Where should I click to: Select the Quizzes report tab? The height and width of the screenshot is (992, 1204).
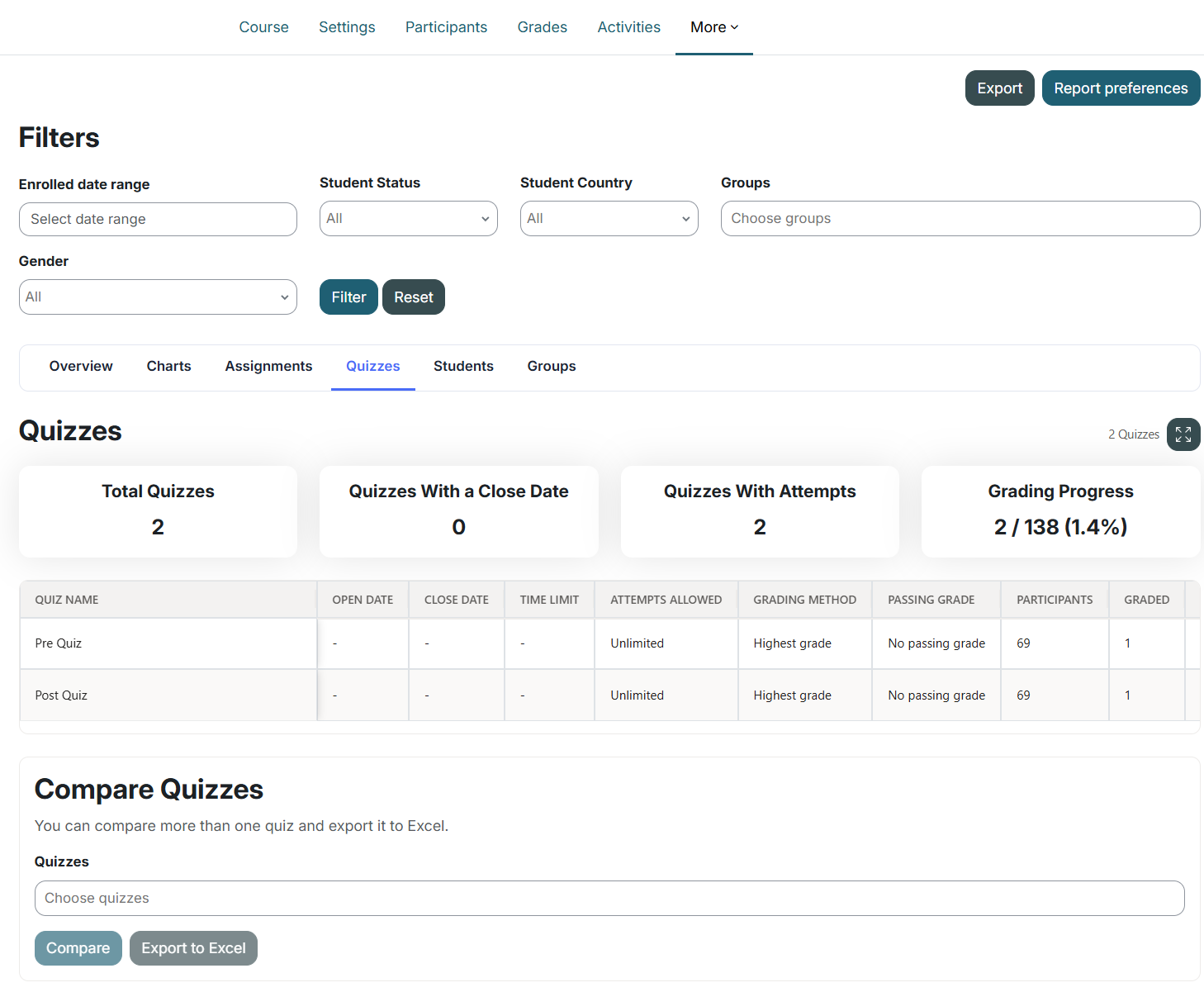(x=373, y=367)
